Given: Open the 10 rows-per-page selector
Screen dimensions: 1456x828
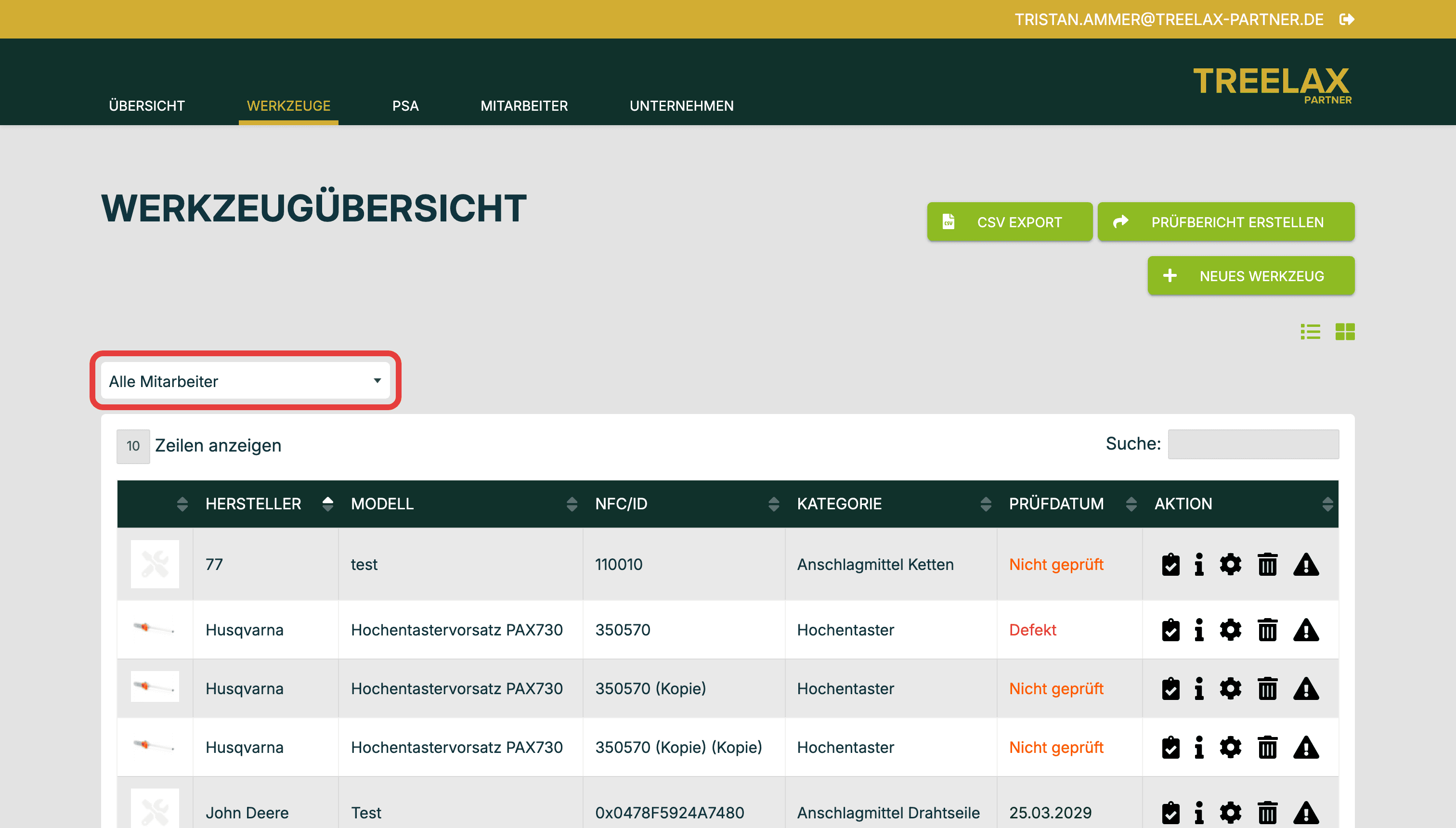Looking at the screenshot, I should tap(133, 446).
